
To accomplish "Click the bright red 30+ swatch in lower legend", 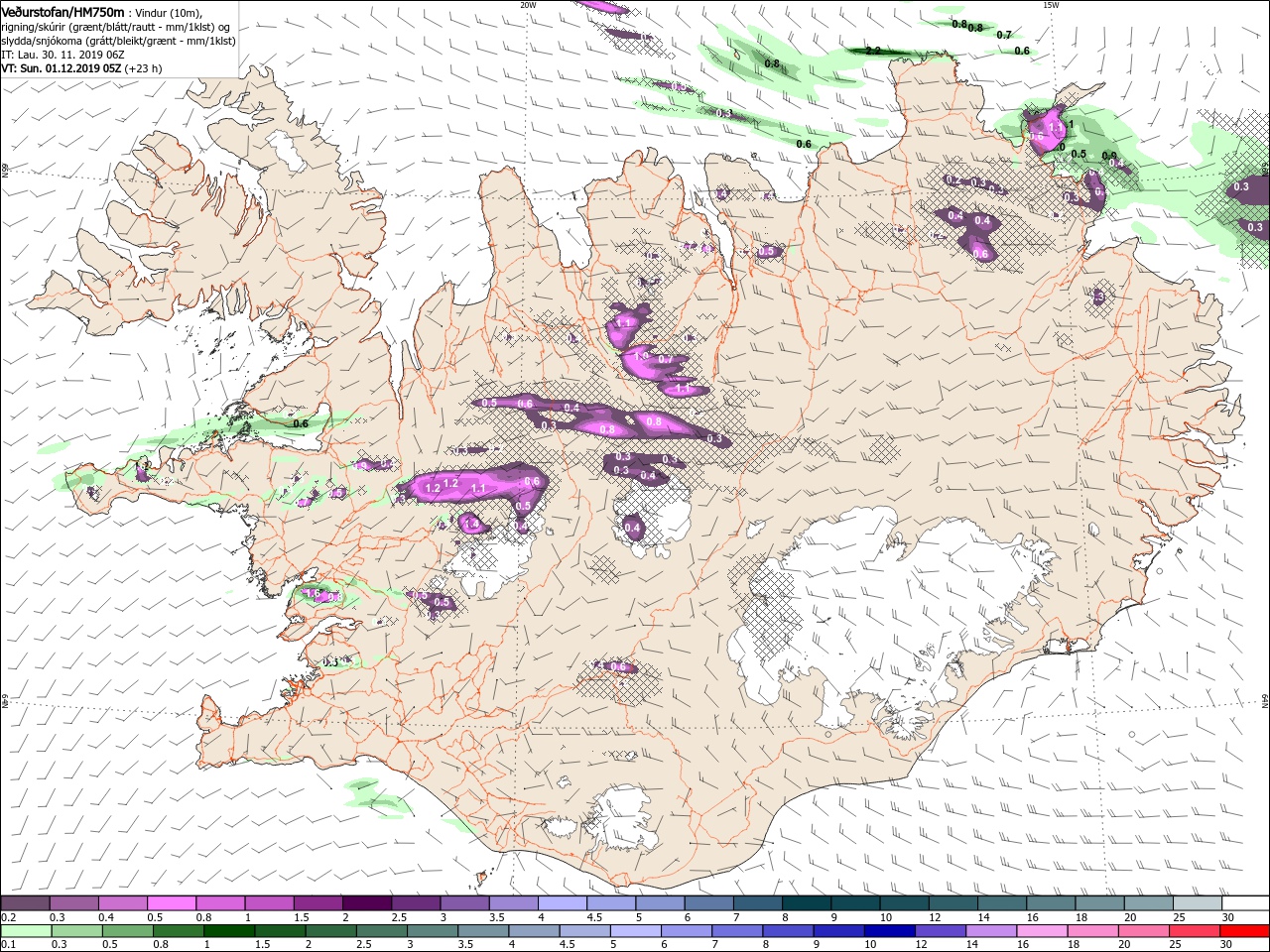I will tap(1244, 931).
